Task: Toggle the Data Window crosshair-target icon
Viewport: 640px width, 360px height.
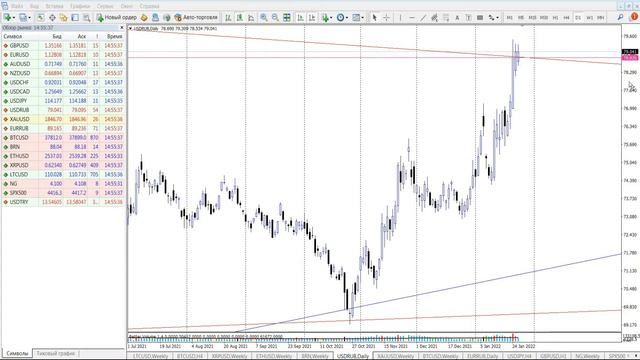Action: [x=52, y=18]
